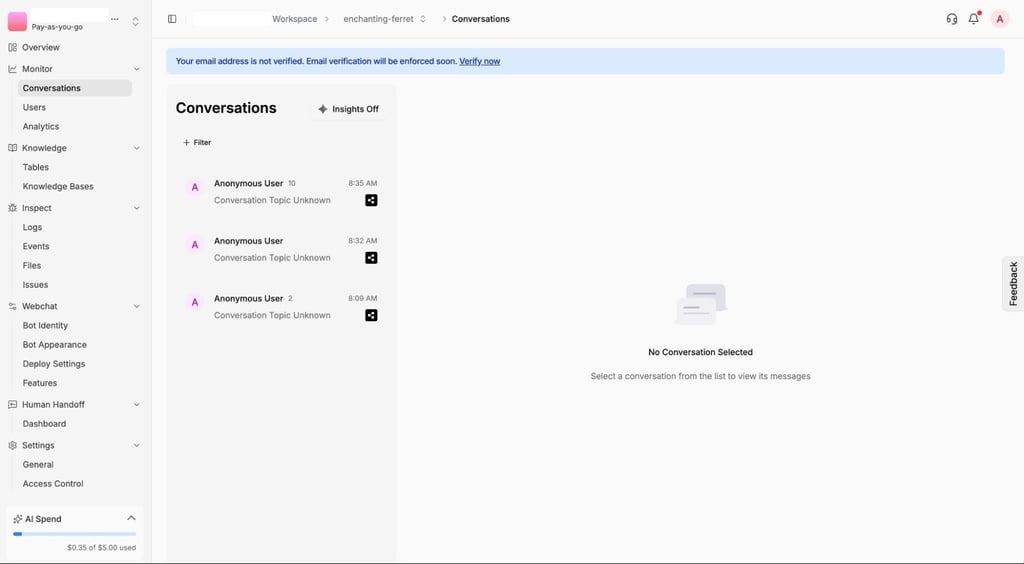Click the pink workspace logo
Viewport: 1024px width, 564px height.
pos(18,21)
